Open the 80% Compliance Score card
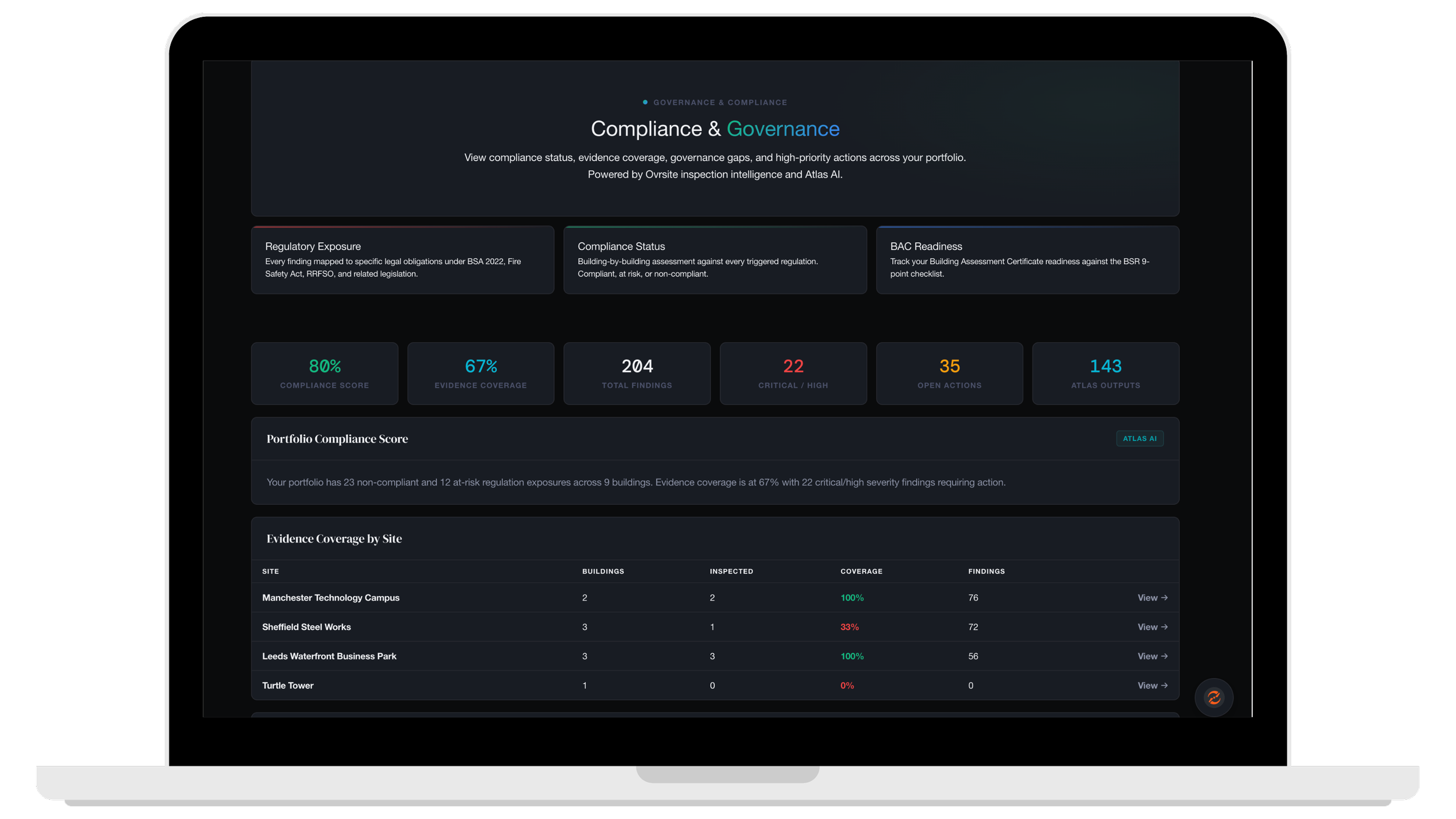The height and width of the screenshot is (819, 1456). 324,373
